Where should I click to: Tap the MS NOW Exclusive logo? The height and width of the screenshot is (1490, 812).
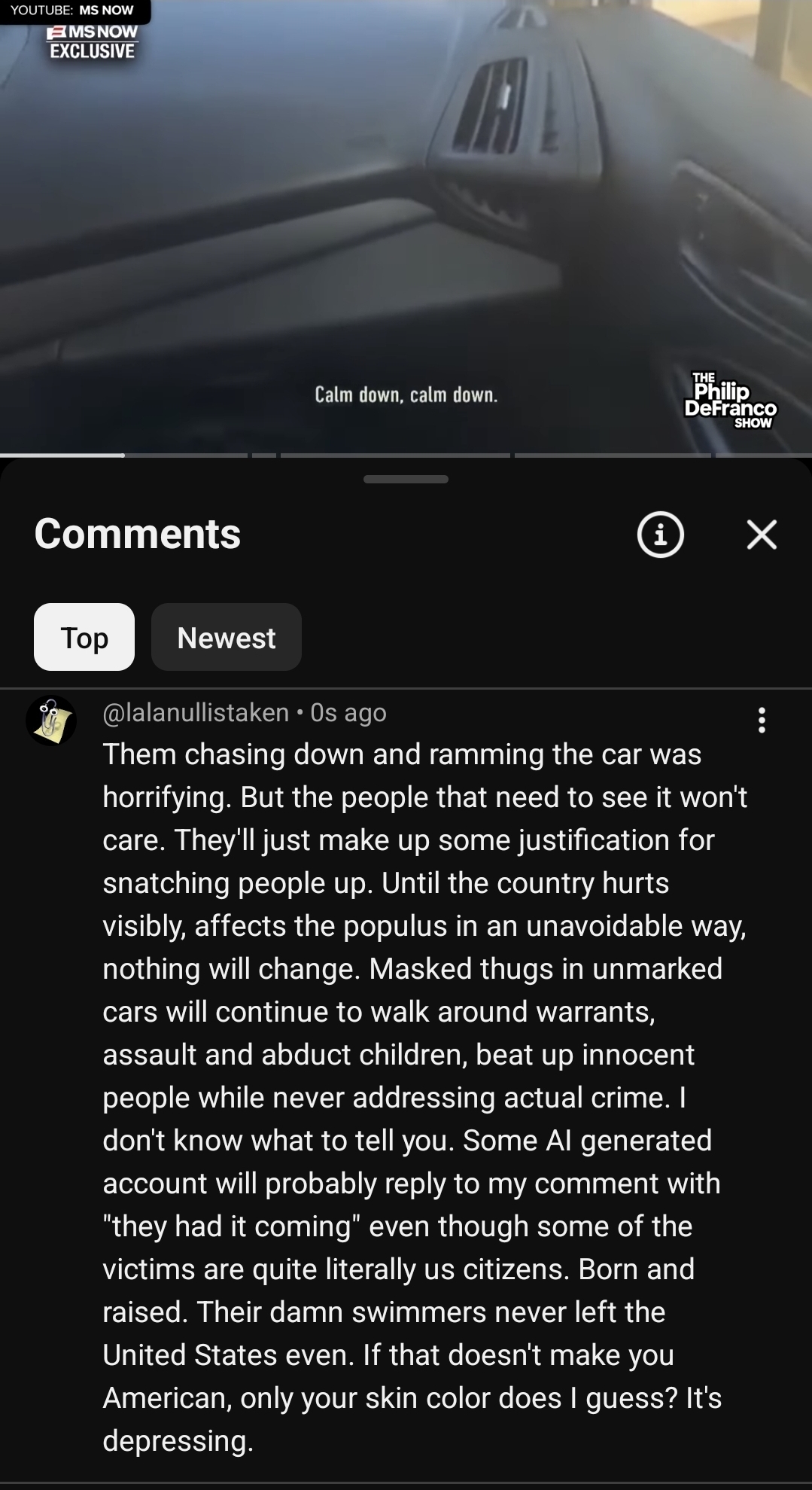click(92, 42)
